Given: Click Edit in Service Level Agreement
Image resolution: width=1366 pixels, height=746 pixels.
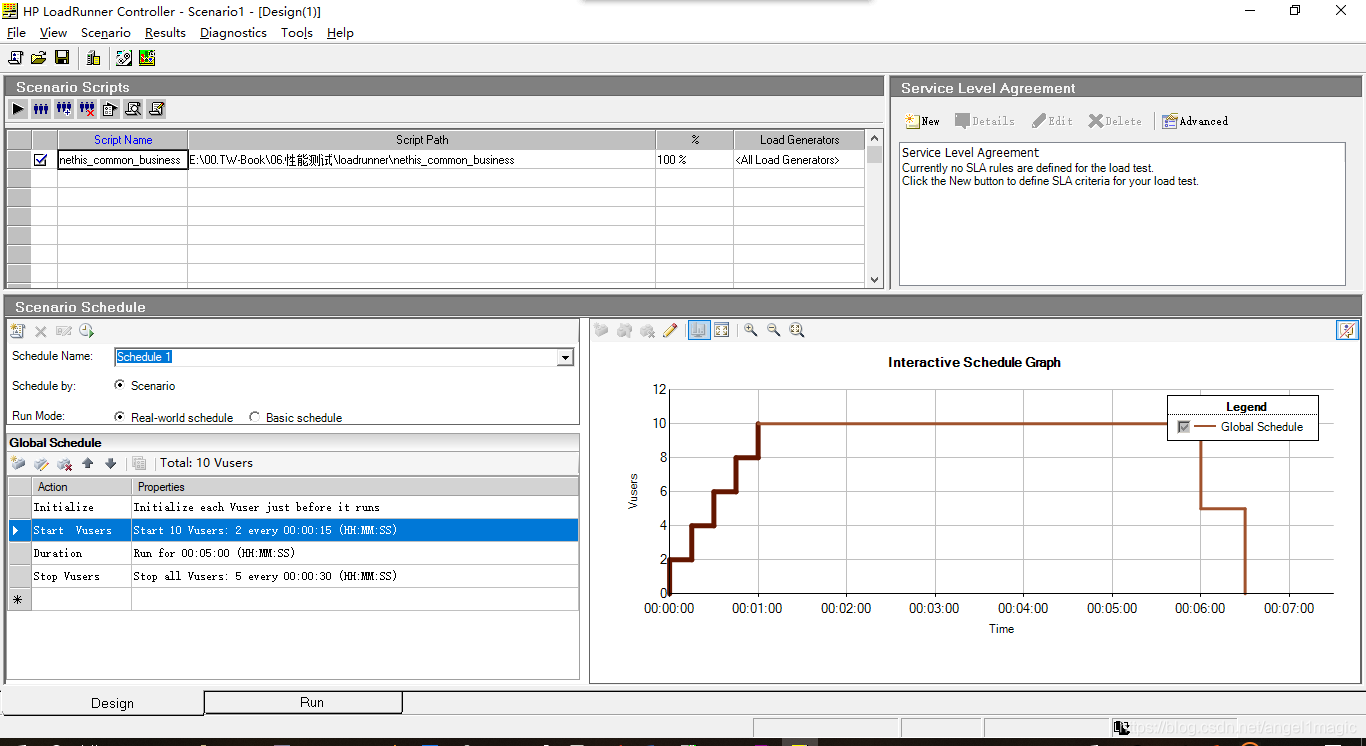Looking at the screenshot, I should (1053, 121).
